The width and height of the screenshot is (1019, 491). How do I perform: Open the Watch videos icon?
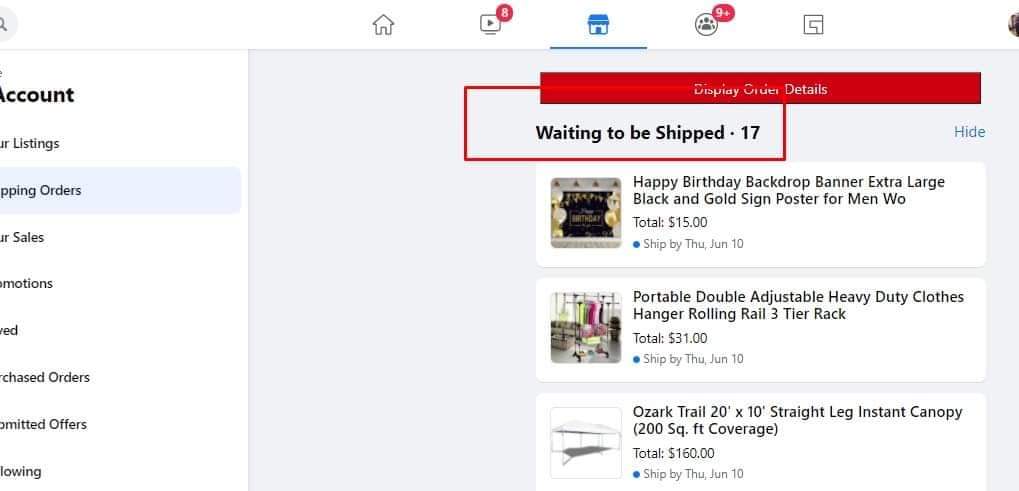tap(490, 25)
